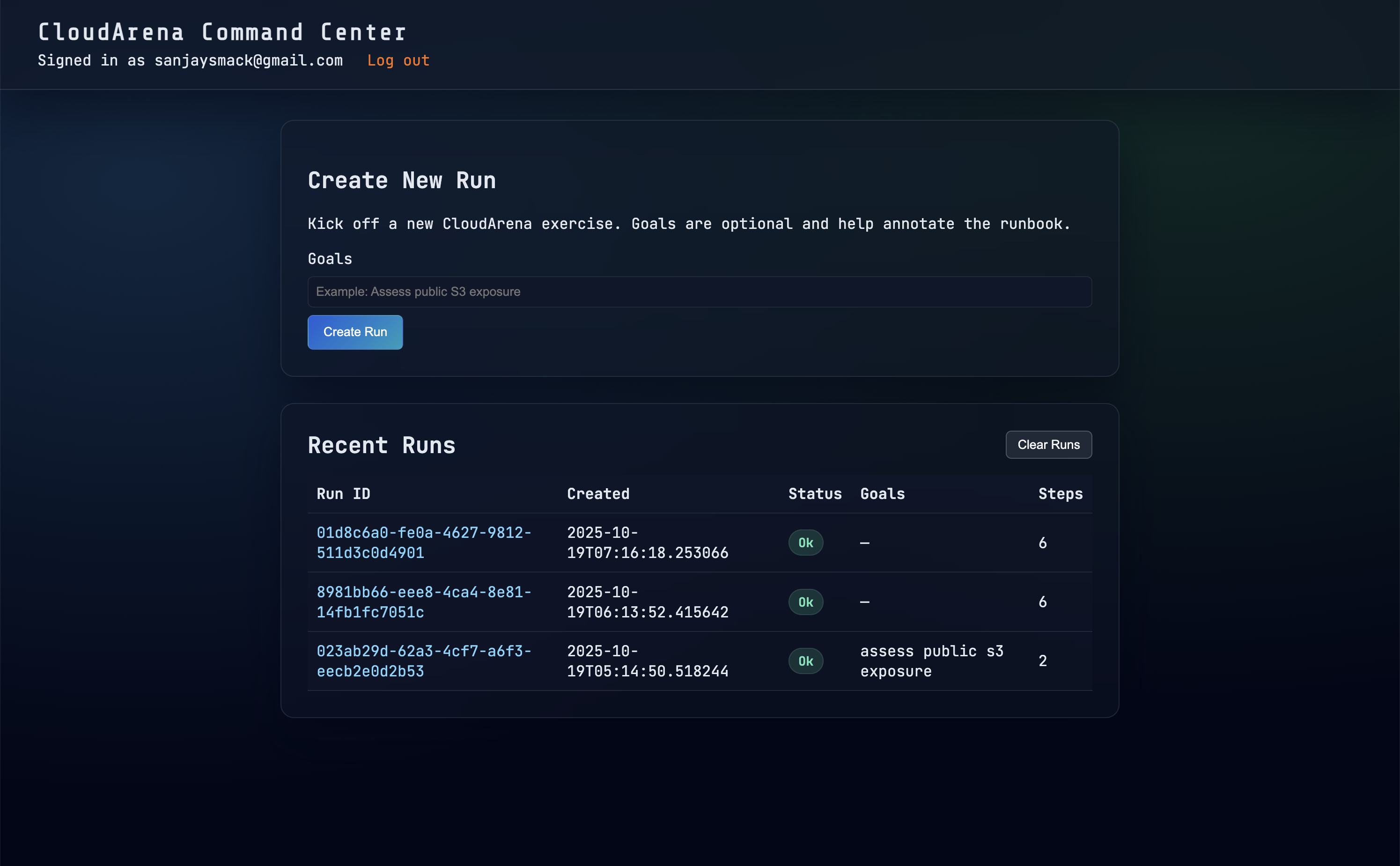Click the CloudArena Command Center title
Viewport: 1400px width, 866px height.
pyautogui.click(x=222, y=32)
